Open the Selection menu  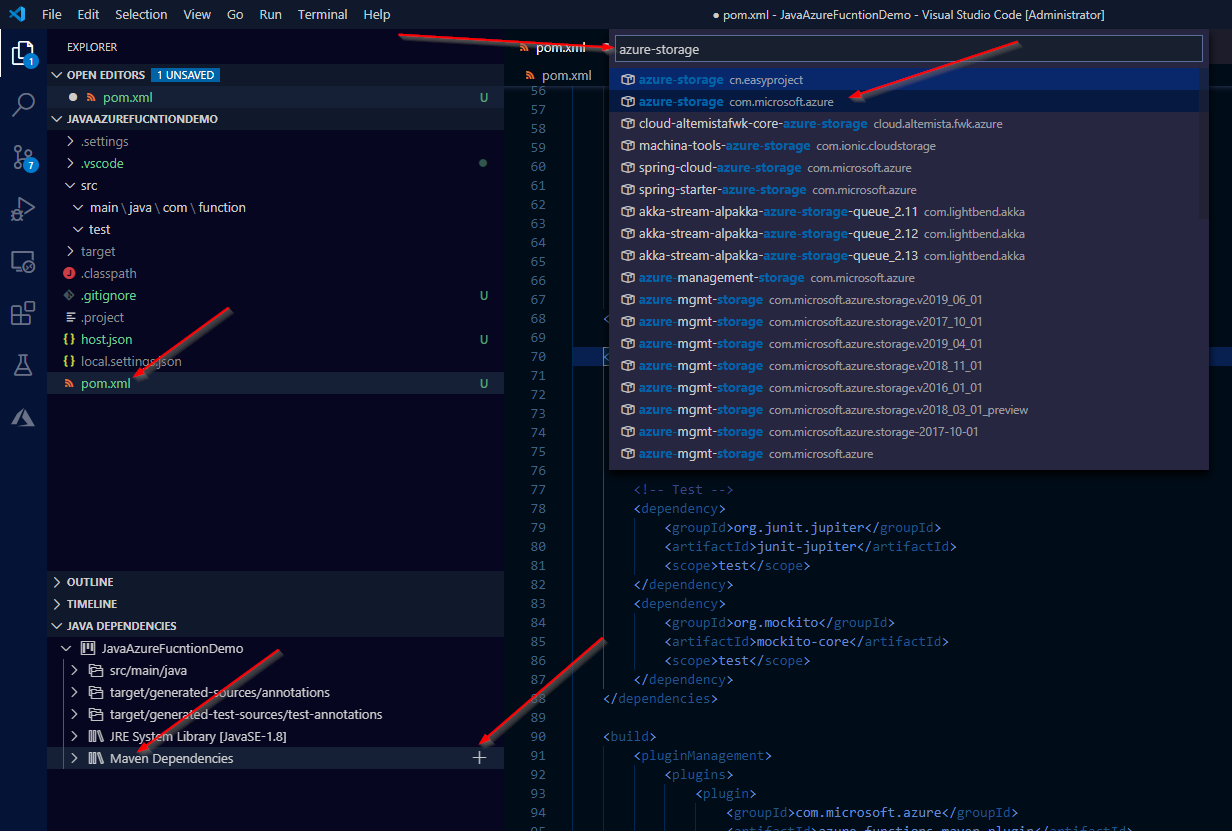coord(141,15)
